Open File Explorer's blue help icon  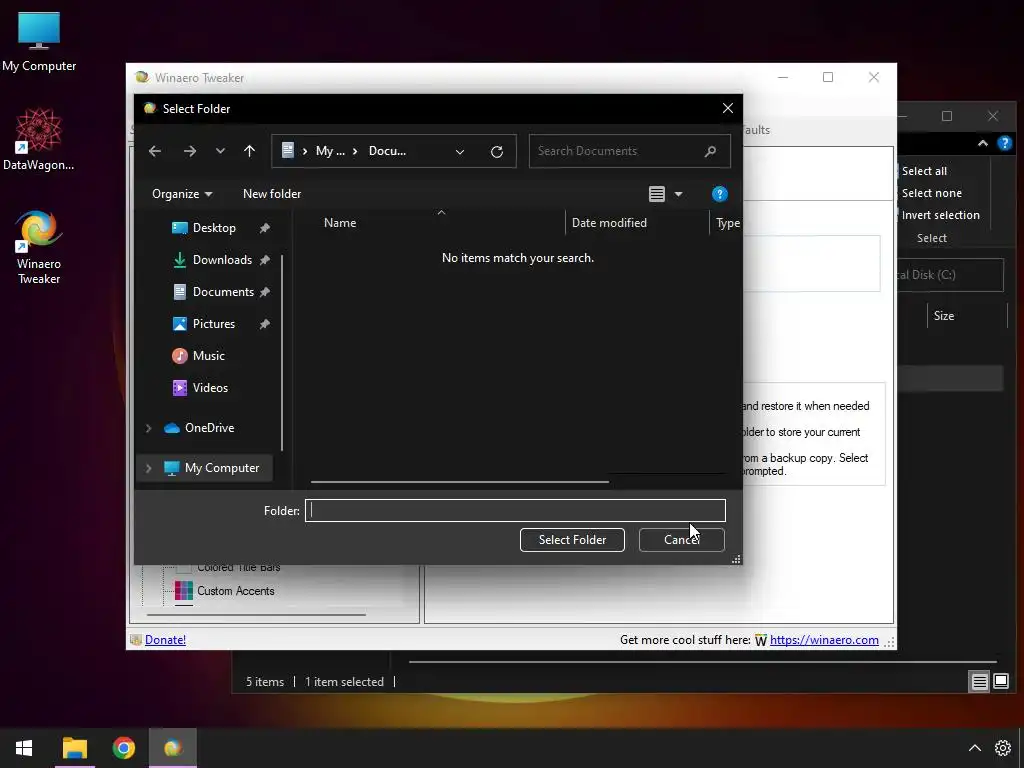(1004, 143)
